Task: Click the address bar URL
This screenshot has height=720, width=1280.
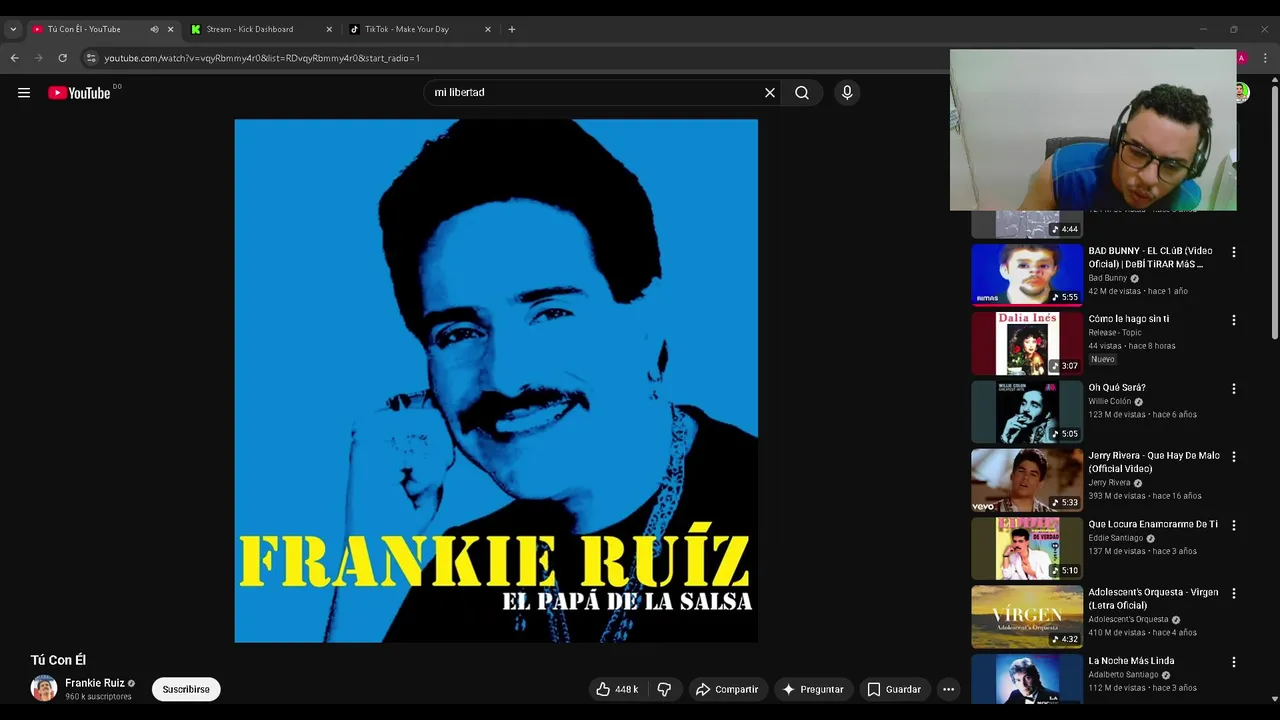Action: [x=262, y=58]
